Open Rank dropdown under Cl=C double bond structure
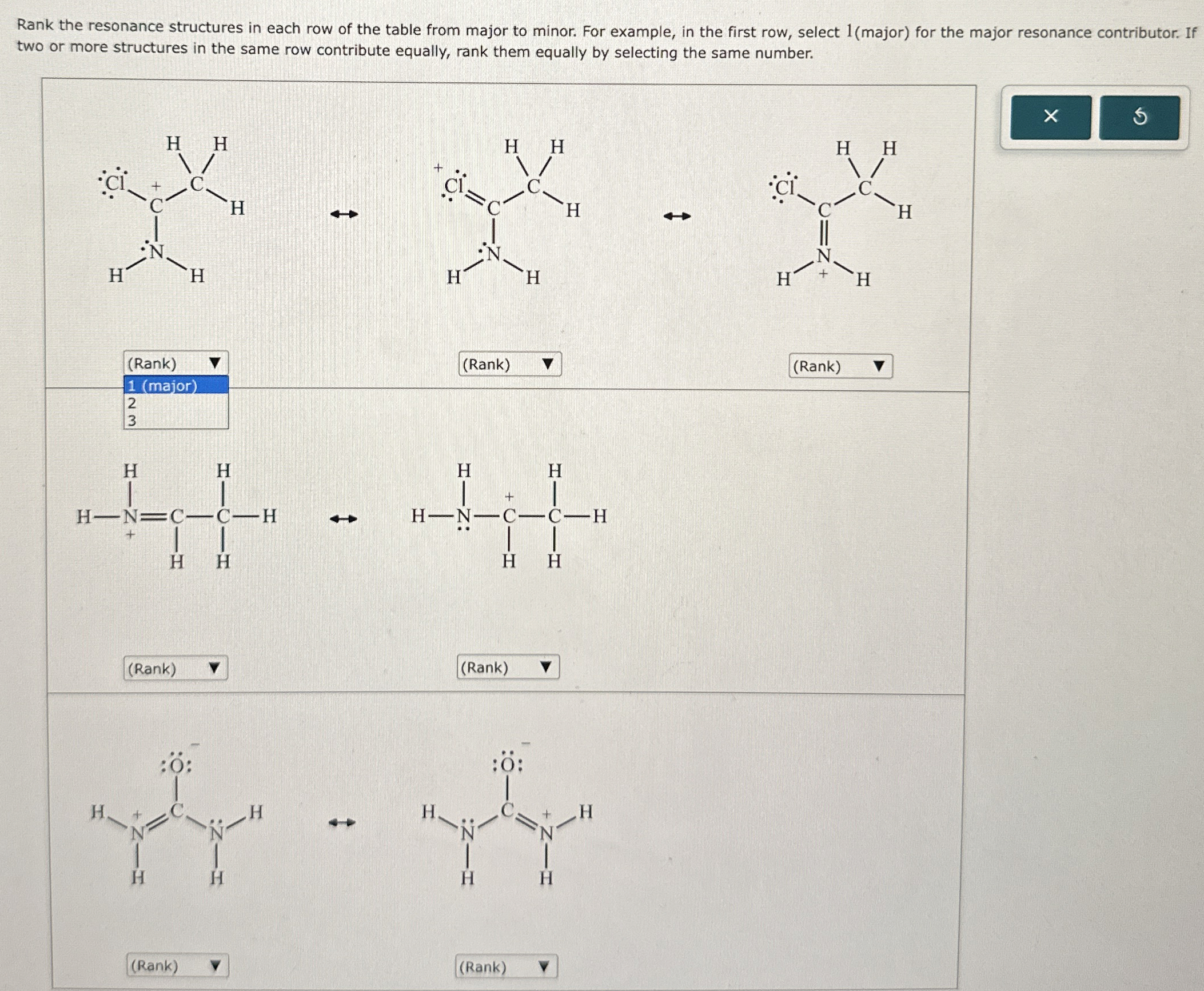Screen dimensions: 1204x991 [x=509, y=365]
